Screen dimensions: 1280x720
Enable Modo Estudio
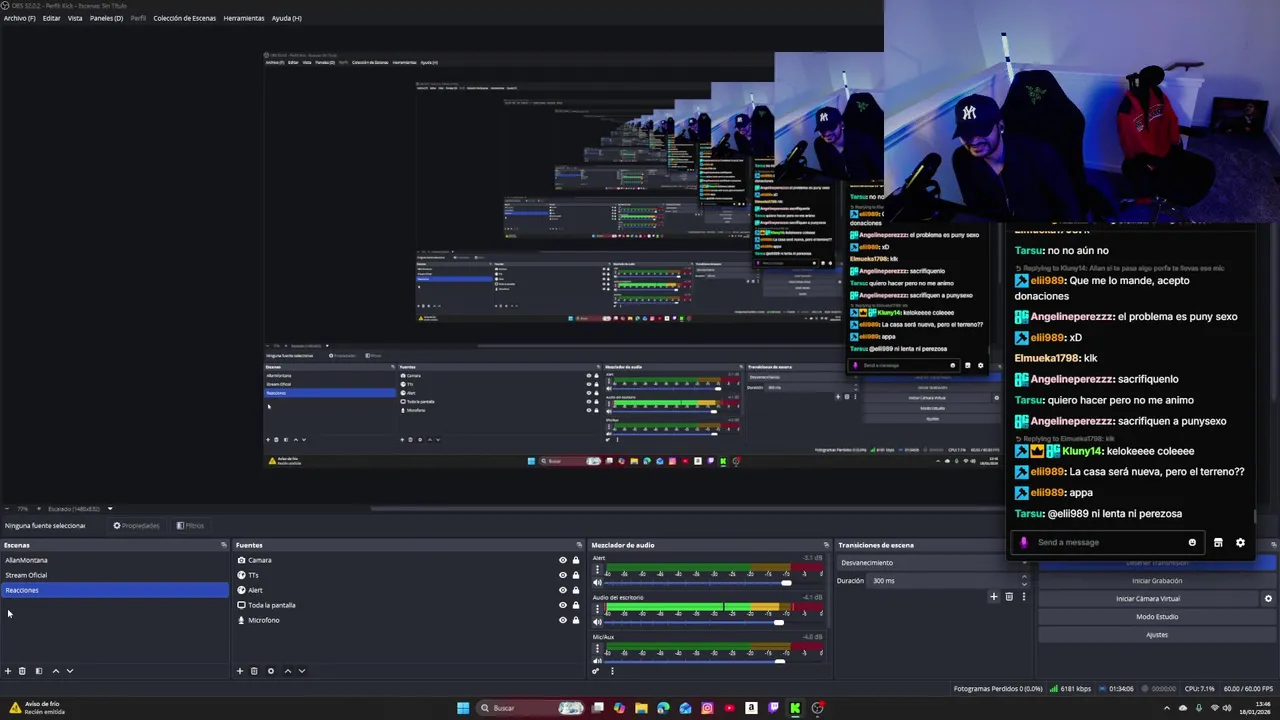point(1157,617)
